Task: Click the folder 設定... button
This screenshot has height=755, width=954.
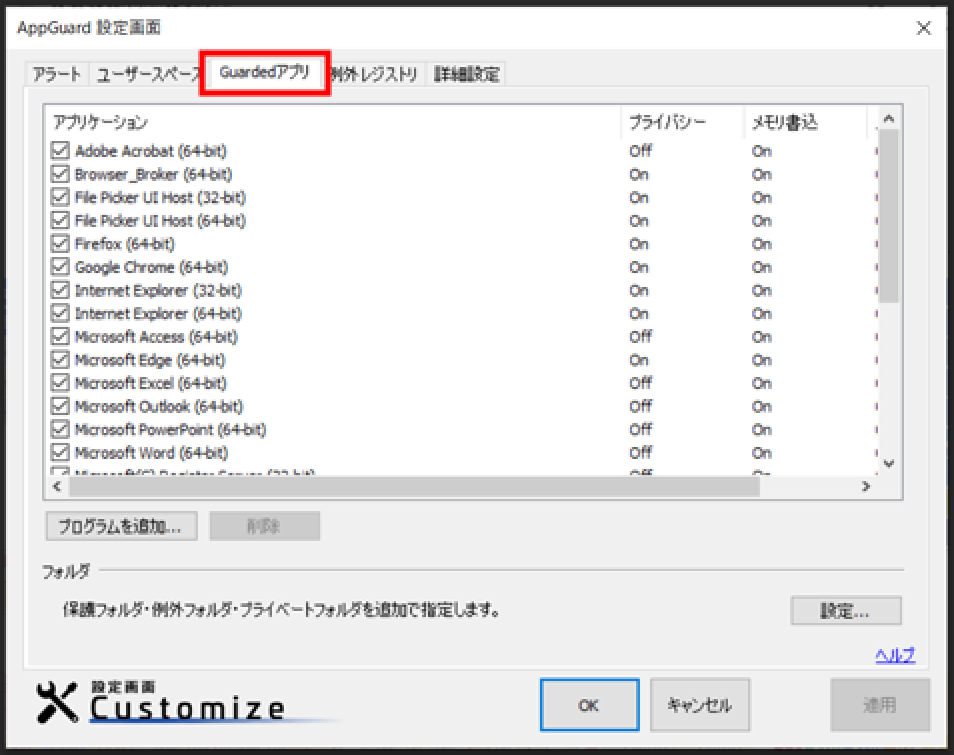Action: (845, 610)
